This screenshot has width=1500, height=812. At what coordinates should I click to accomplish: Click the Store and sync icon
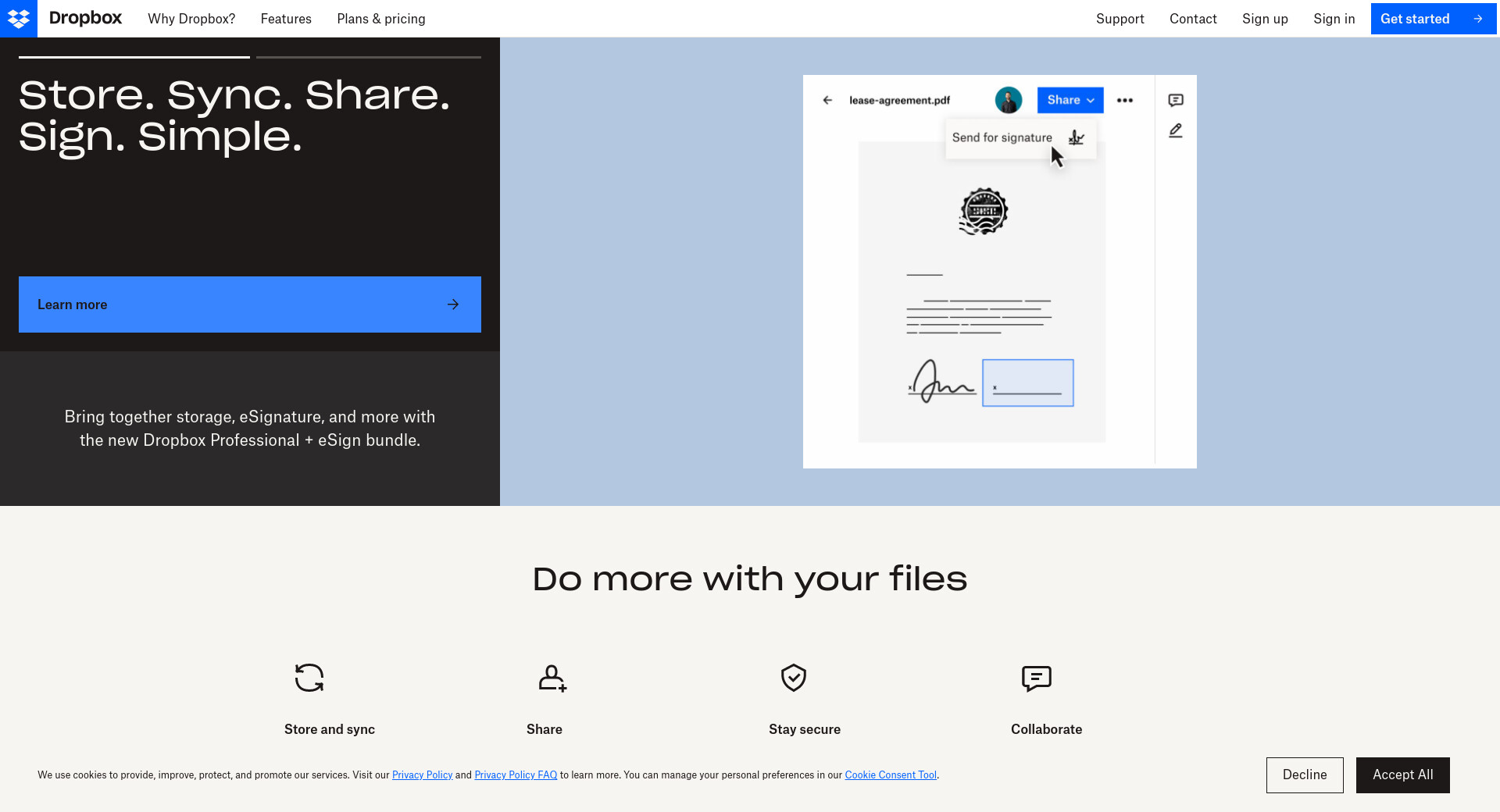click(309, 678)
